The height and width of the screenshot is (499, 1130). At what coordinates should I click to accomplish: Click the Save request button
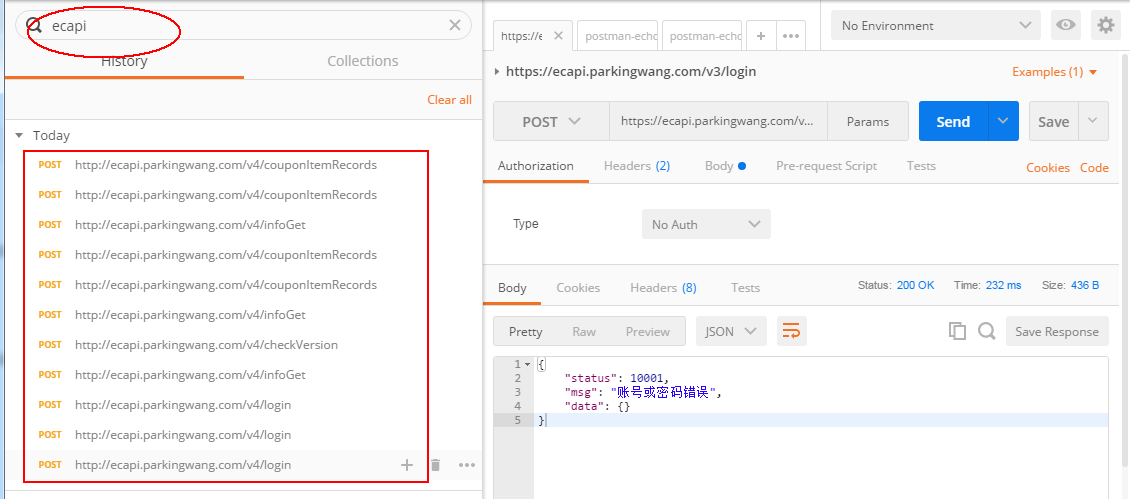pyautogui.click(x=1054, y=121)
